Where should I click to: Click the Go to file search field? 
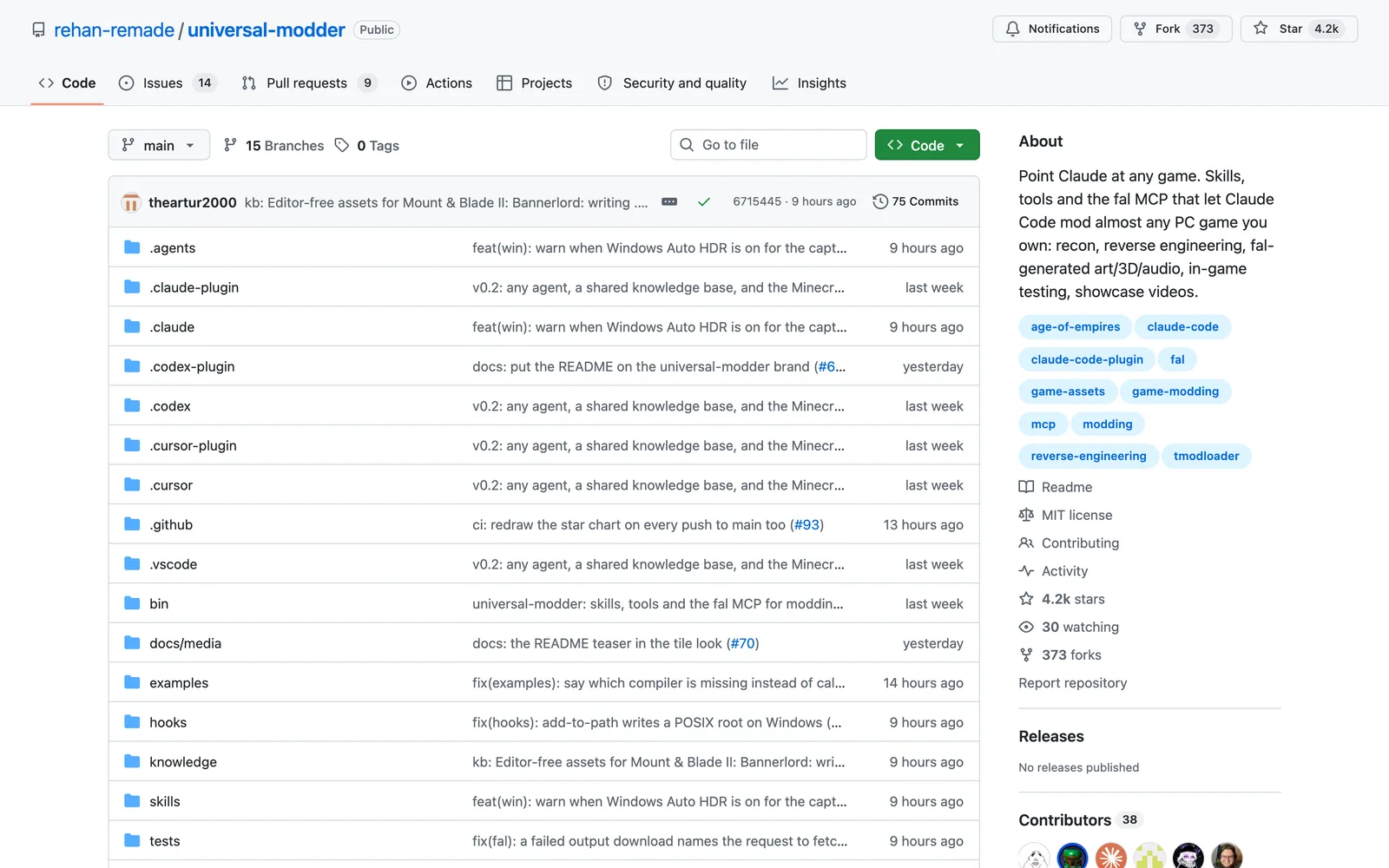pos(768,145)
